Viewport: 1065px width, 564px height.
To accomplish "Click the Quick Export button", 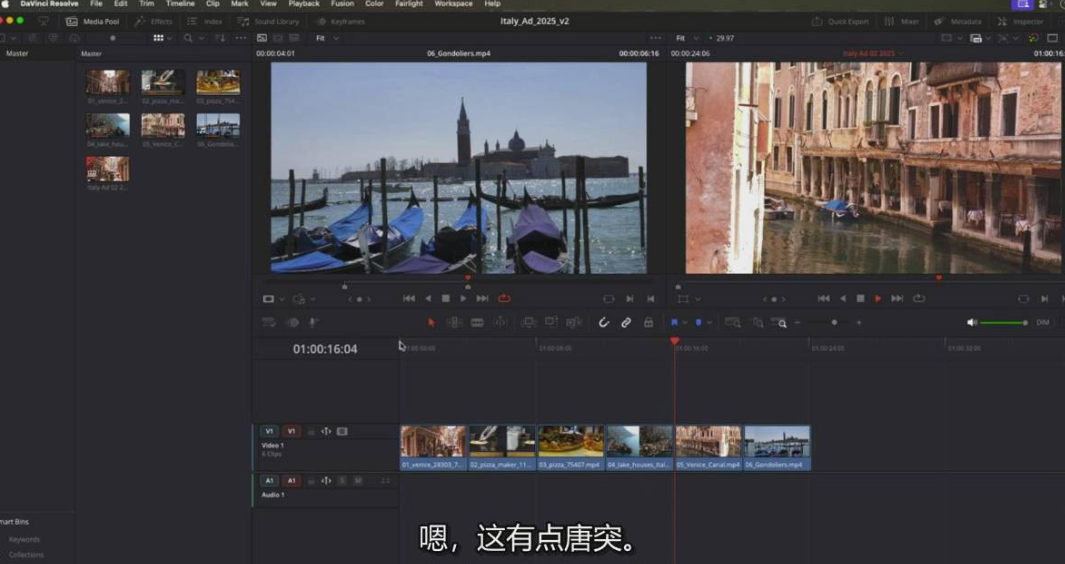I will pos(840,21).
